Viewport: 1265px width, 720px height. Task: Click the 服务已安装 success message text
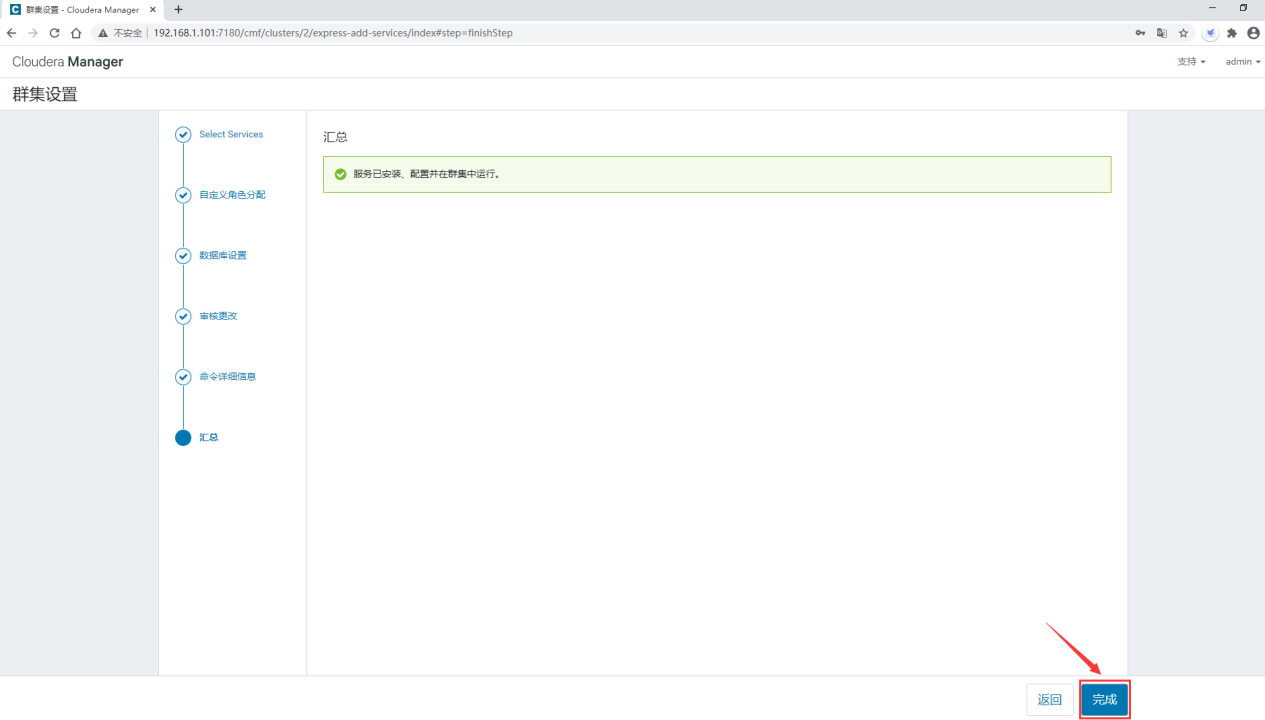tap(426, 174)
